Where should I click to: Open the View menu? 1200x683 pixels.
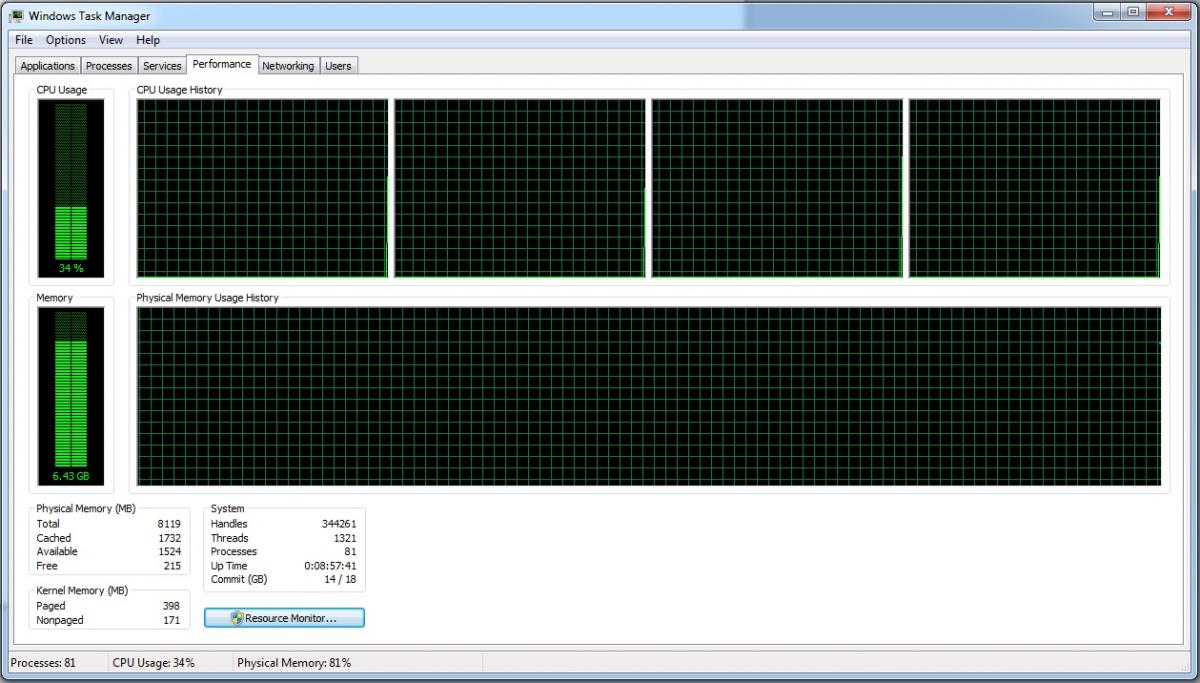click(111, 40)
